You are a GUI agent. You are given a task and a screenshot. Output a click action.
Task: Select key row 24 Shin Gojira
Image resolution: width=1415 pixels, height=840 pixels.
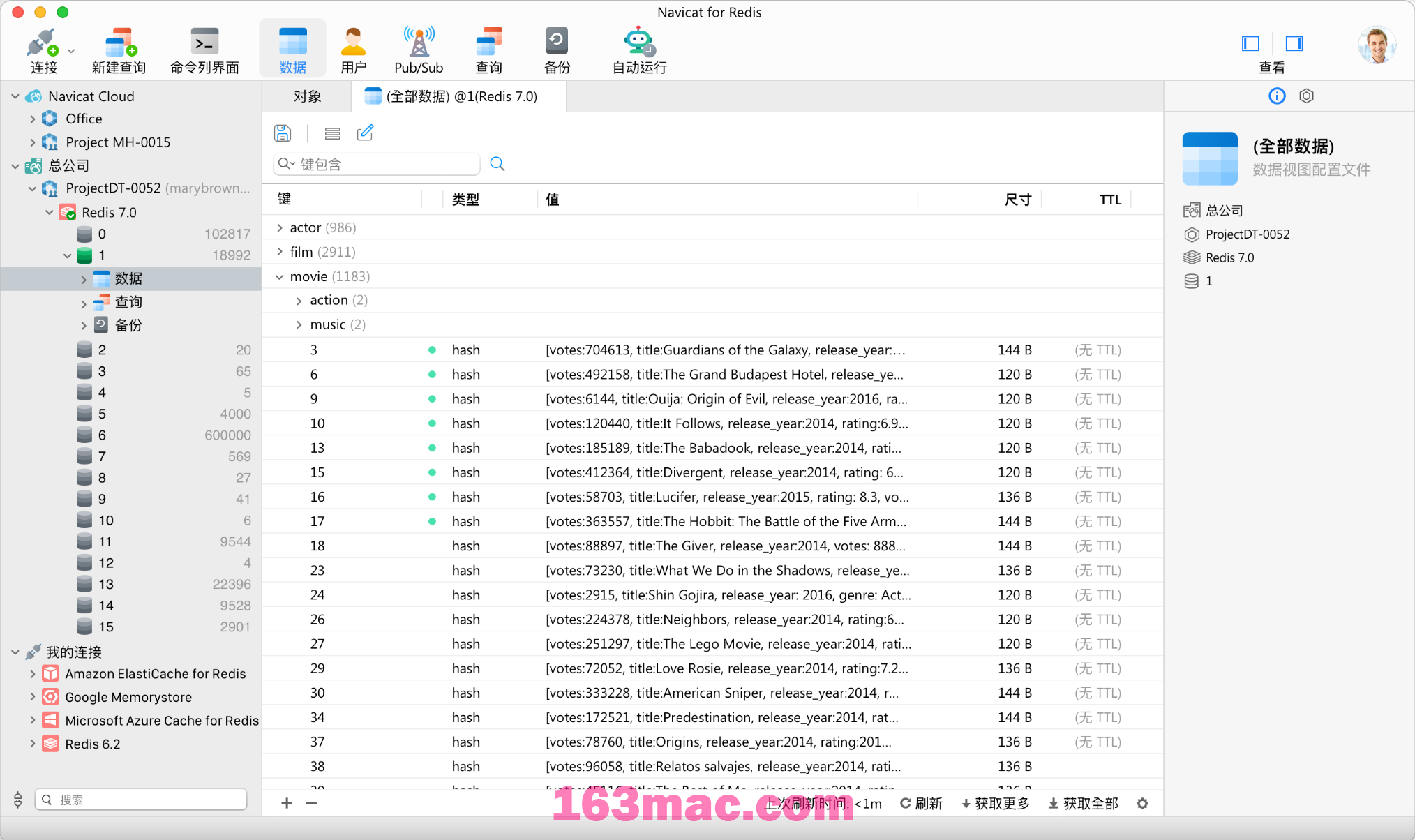[x=712, y=594]
